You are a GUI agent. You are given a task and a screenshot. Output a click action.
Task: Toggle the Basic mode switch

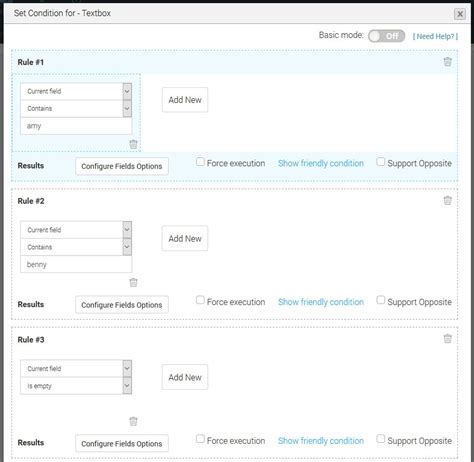386,36
